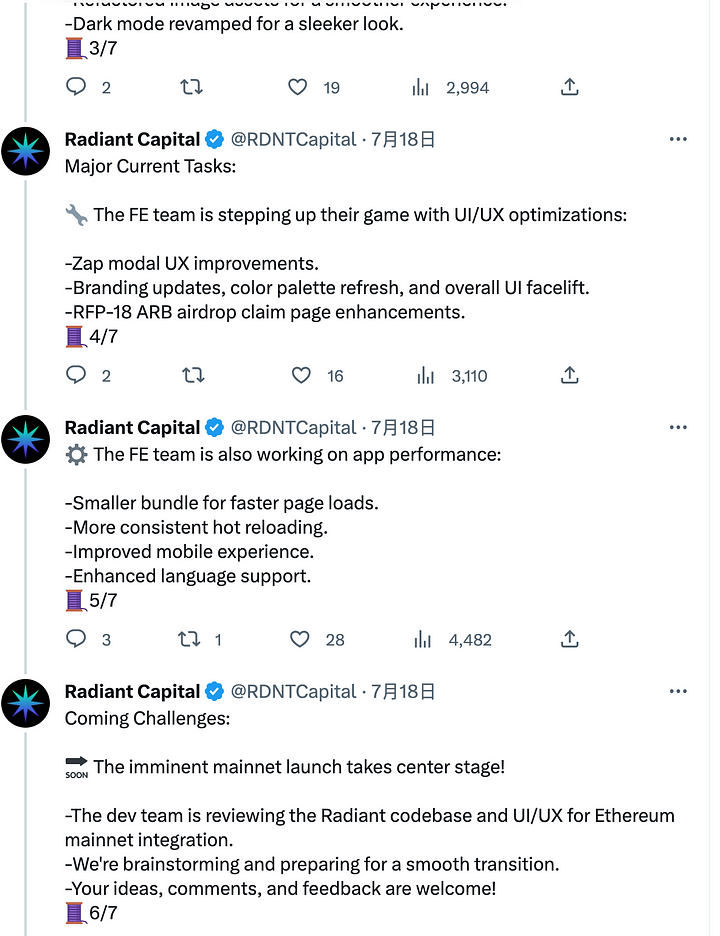Share the 4/7 thread tweet
Viewport: 720px width, 936px height.
coord(569,375)
